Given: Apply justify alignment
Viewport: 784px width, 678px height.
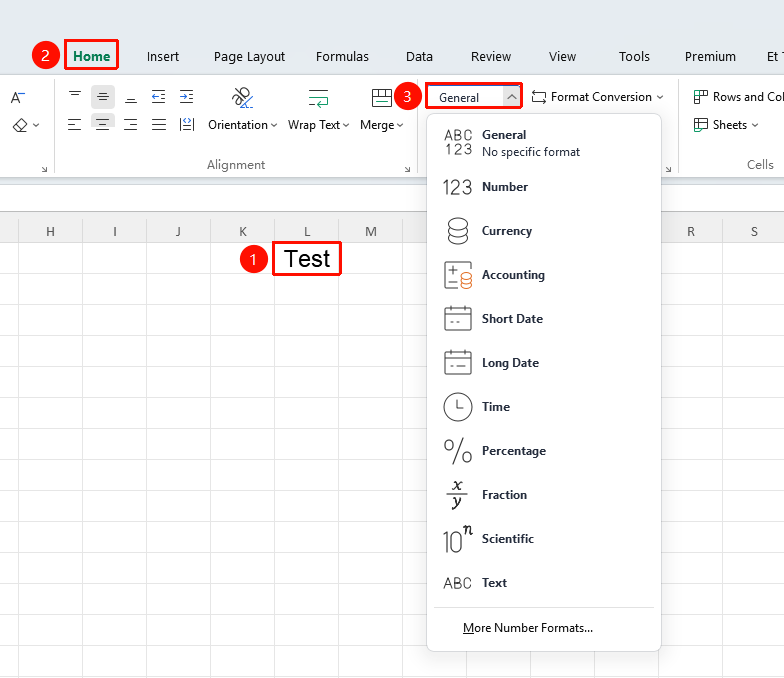Looking at the screenshot, I should [x=159, y=124].
